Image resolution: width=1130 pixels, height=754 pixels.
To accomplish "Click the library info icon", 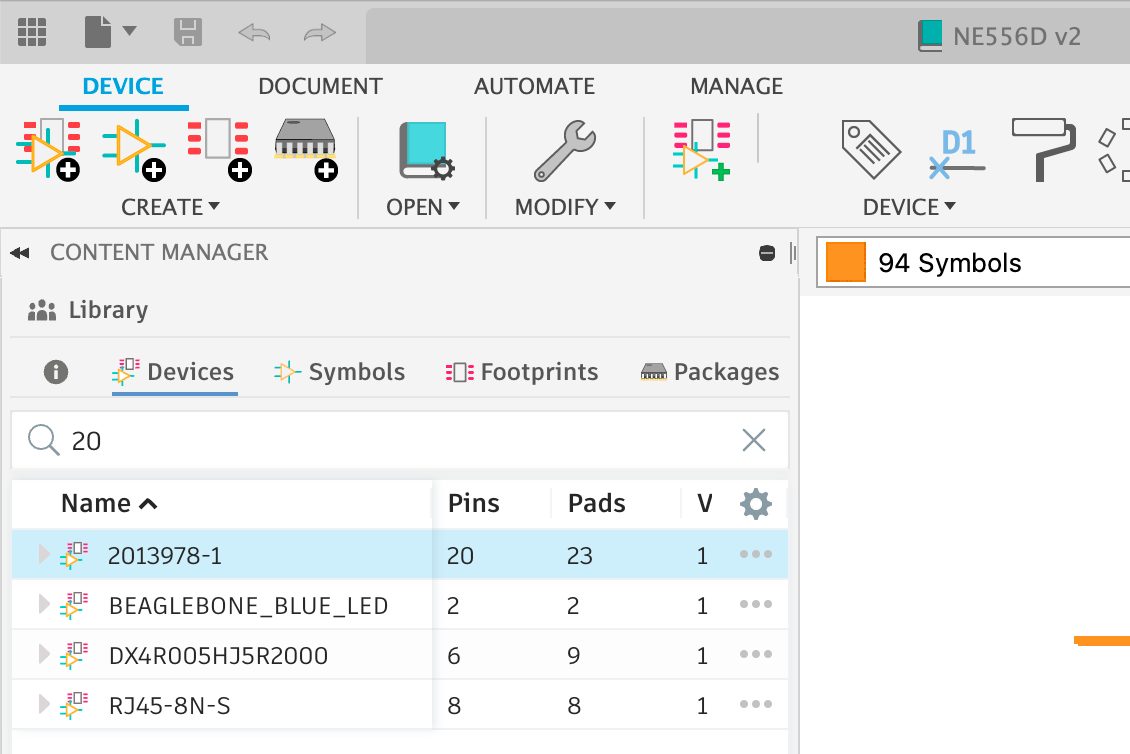I will [x=56, y=372].
